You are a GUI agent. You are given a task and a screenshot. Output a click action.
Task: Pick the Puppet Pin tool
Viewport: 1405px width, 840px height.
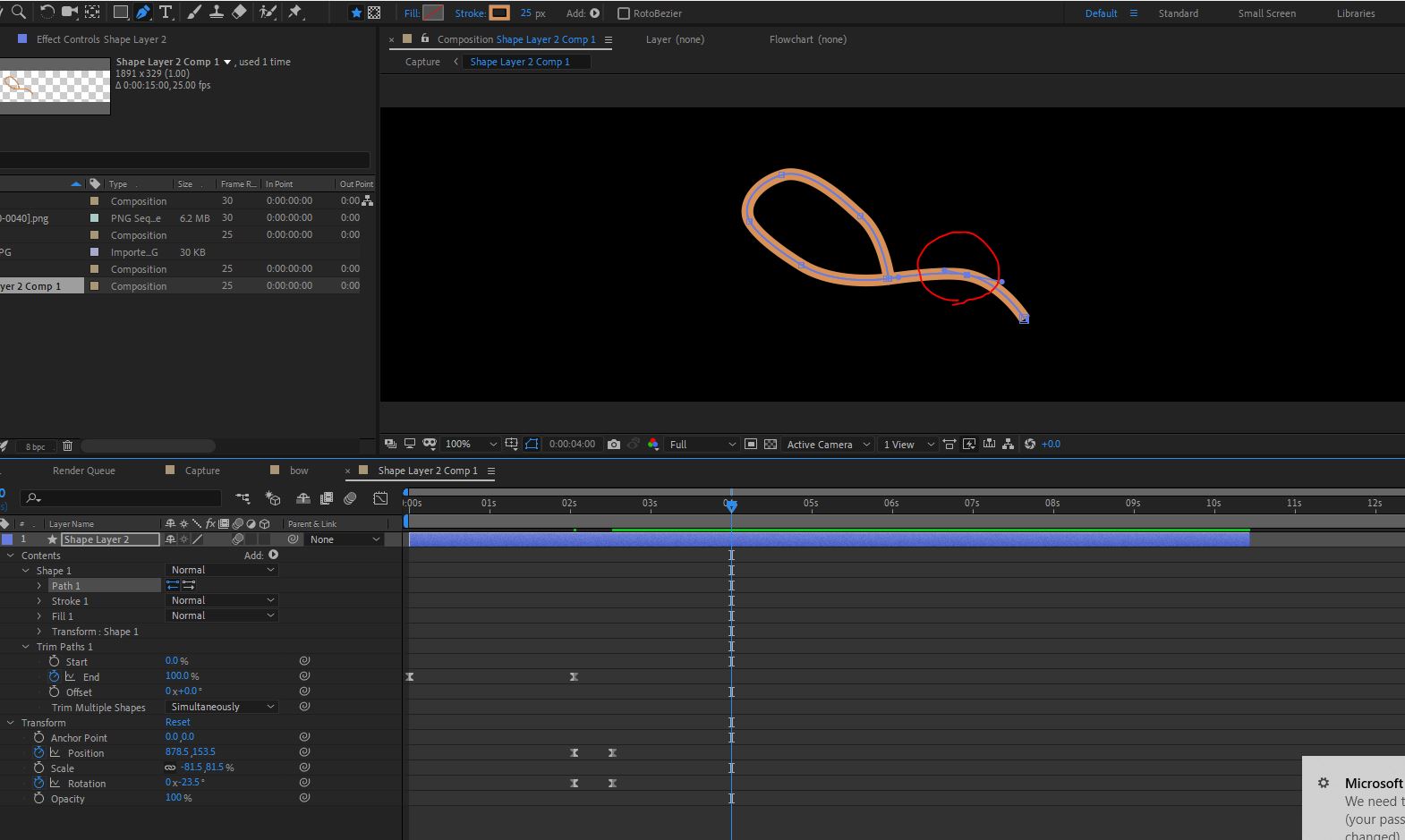click(294, 13)
